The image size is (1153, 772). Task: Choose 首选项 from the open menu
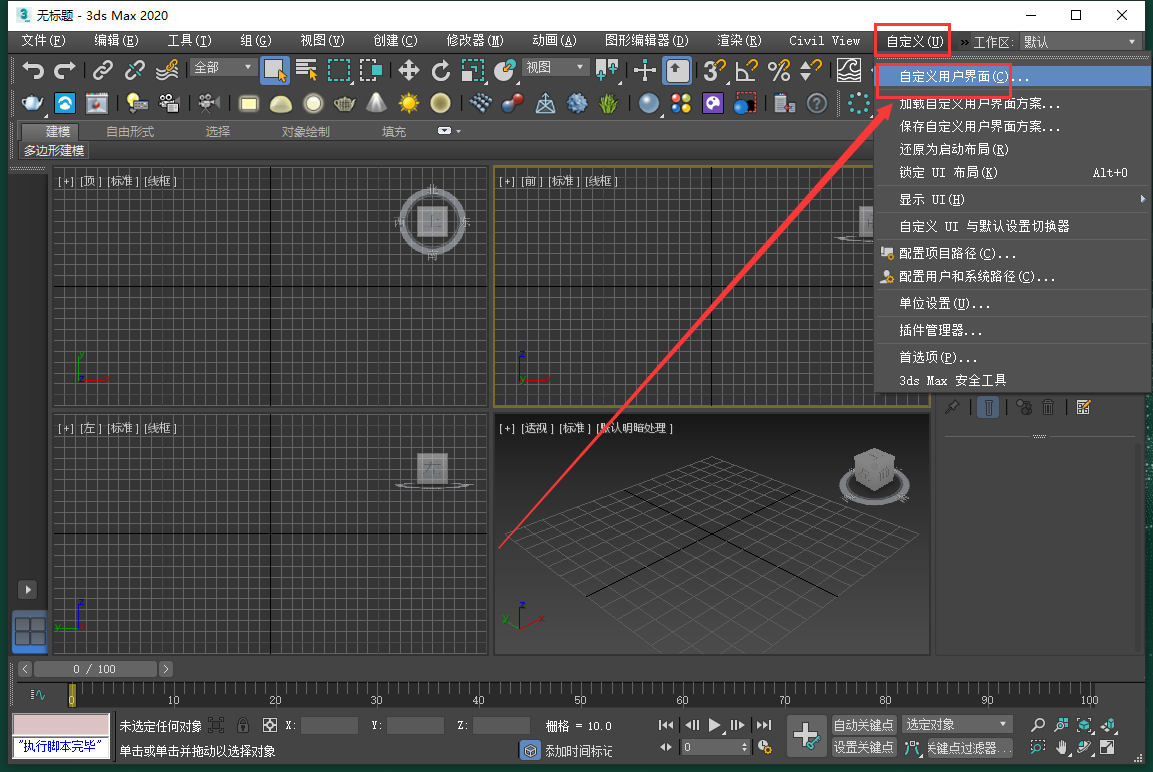click(x=938, y=357)
